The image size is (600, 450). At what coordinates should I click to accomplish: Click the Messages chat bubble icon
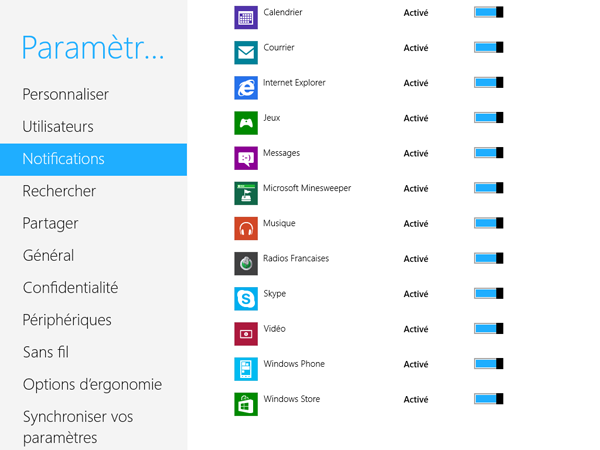(246, 158)
